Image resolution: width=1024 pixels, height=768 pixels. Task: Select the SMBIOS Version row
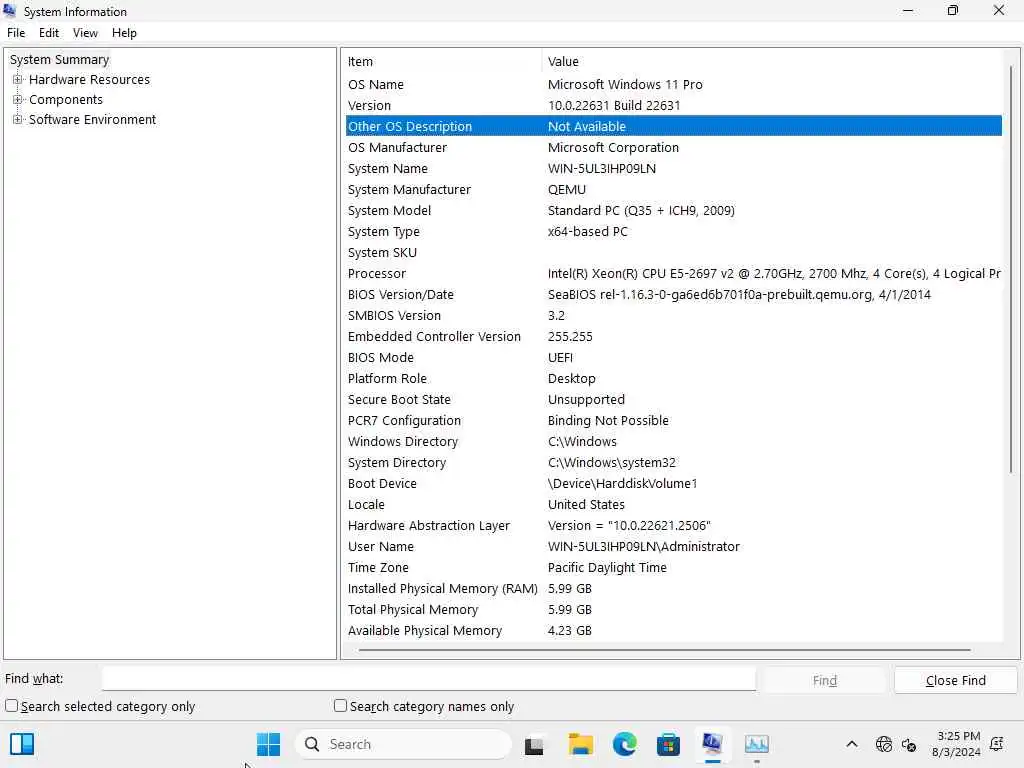673,315
